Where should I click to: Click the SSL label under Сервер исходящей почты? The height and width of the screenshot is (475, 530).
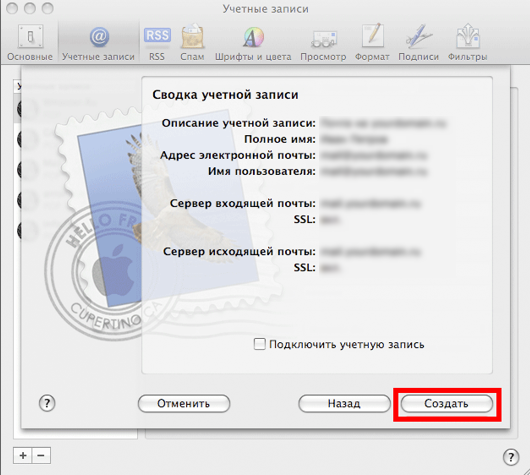[305, 268]
